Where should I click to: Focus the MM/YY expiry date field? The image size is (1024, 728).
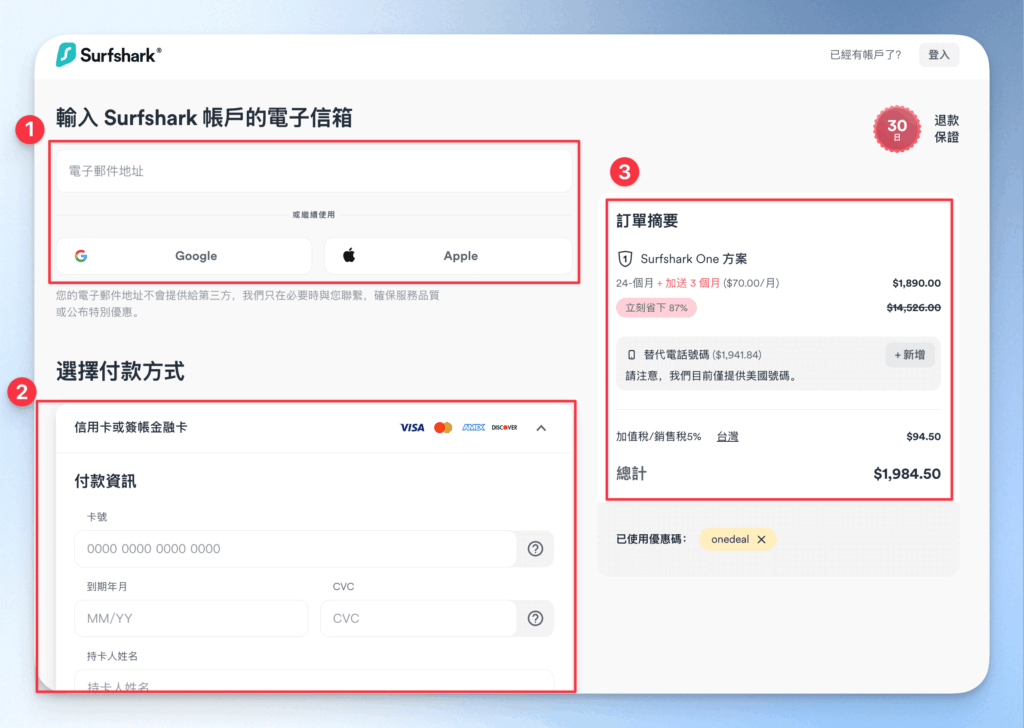click(x=191, y=618)
